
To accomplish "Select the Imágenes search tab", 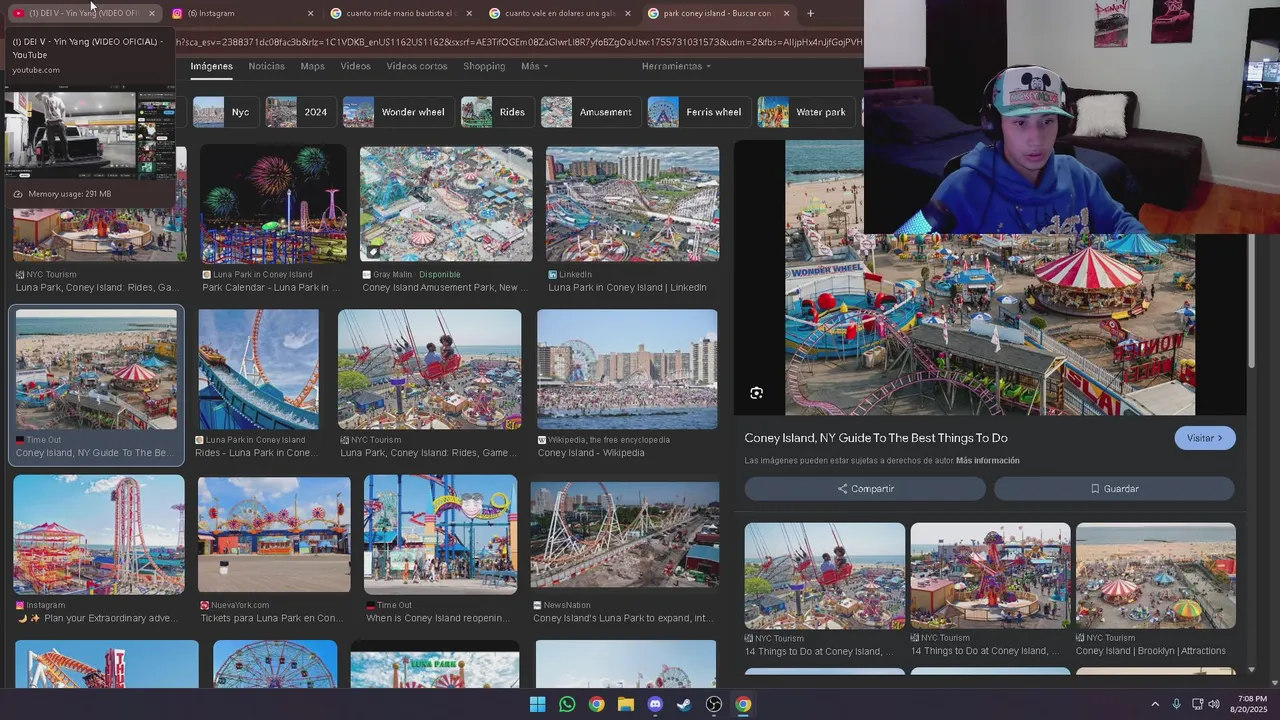I will (x=211, y=66).
